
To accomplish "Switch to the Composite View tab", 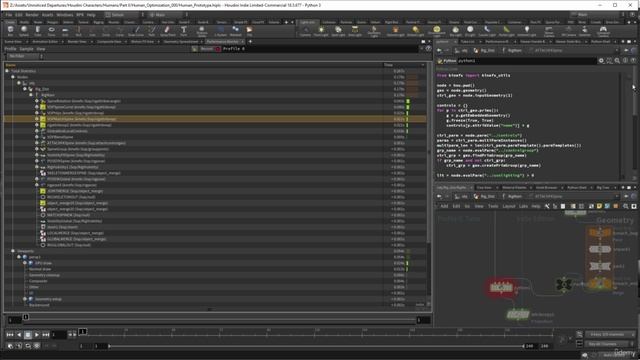I will [109, 42].
